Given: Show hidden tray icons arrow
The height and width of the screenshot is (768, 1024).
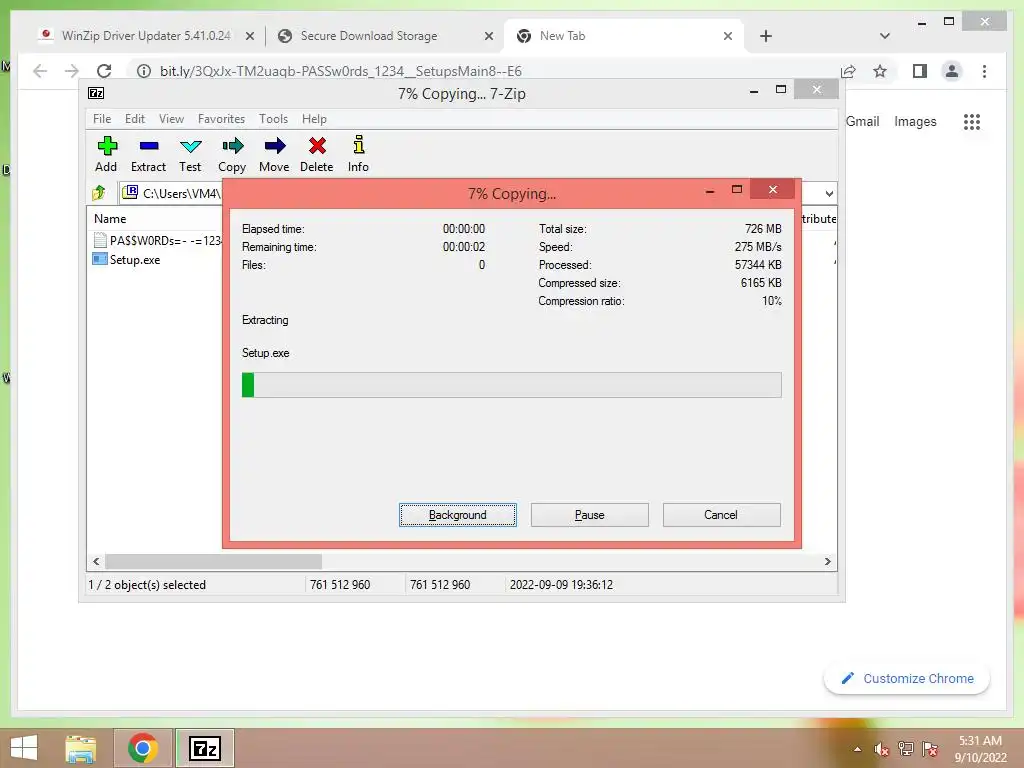Looking at the screenshot, I should [x=857, y=749].
